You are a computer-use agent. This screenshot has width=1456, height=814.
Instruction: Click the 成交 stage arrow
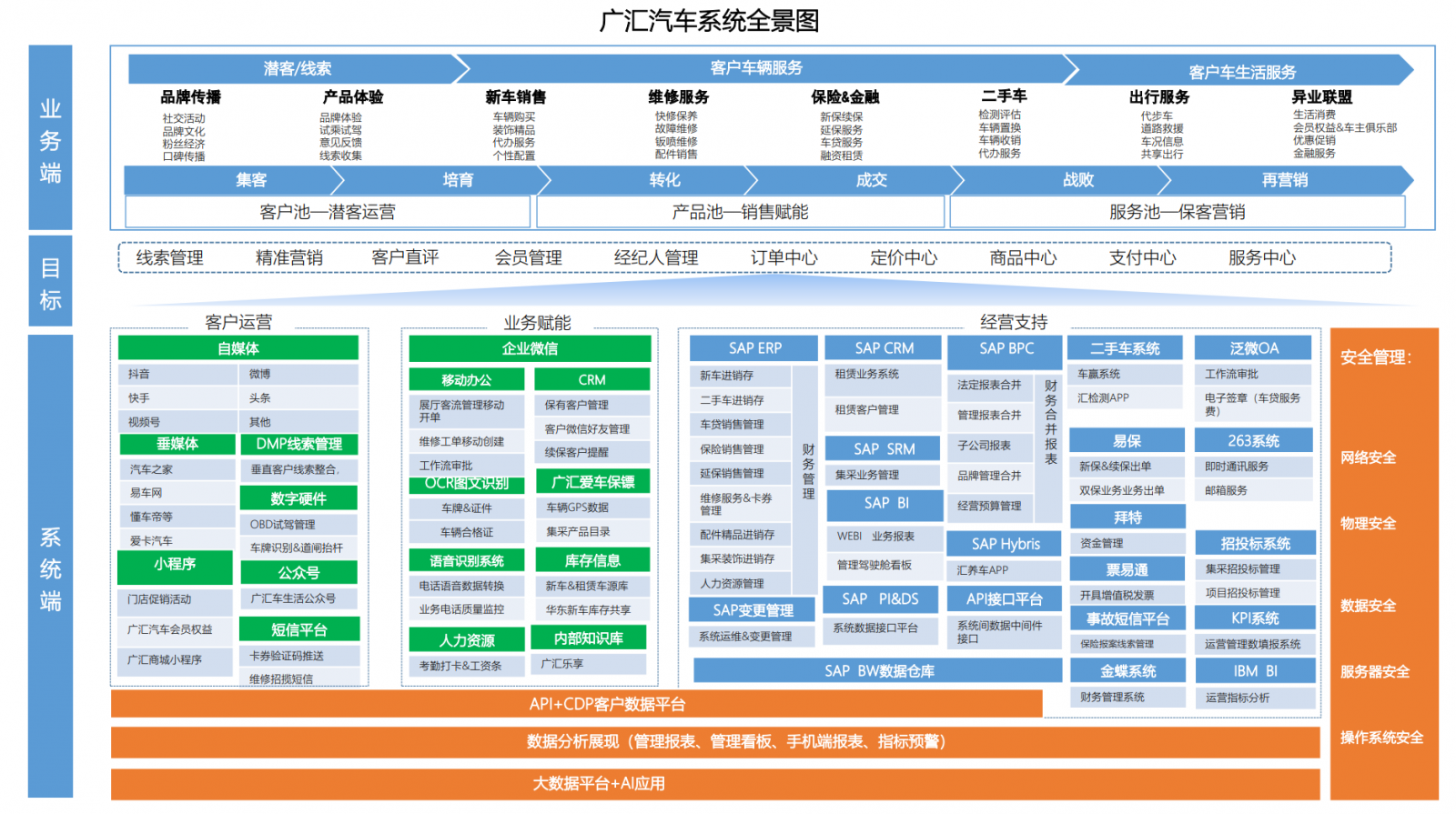(871, 180)
